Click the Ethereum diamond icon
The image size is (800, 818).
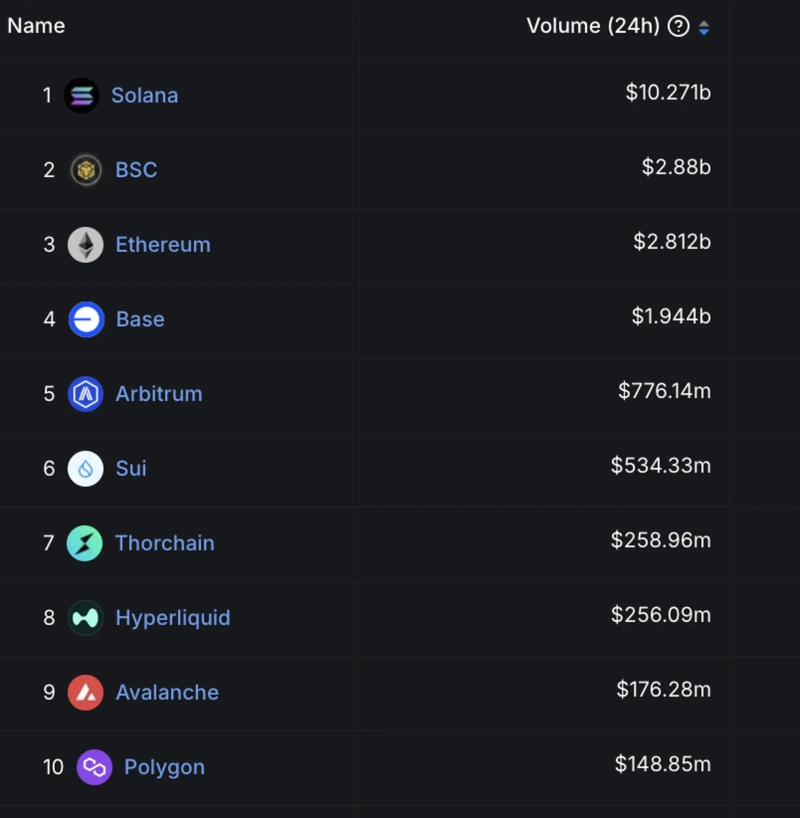[86, 245]
